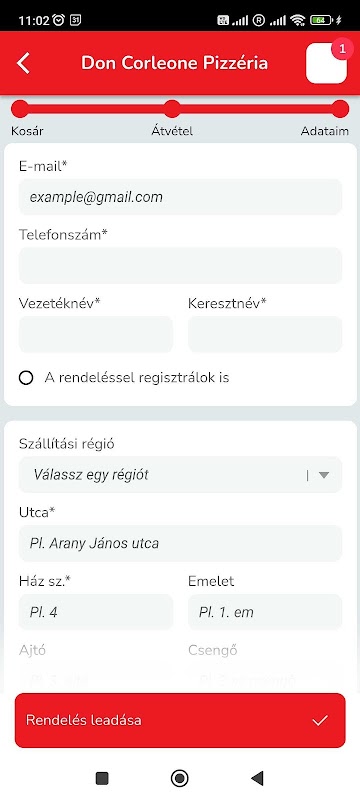360x800 pixels.
Task: Focus the Vezetéknév input field
Action: tap(96, 334)
